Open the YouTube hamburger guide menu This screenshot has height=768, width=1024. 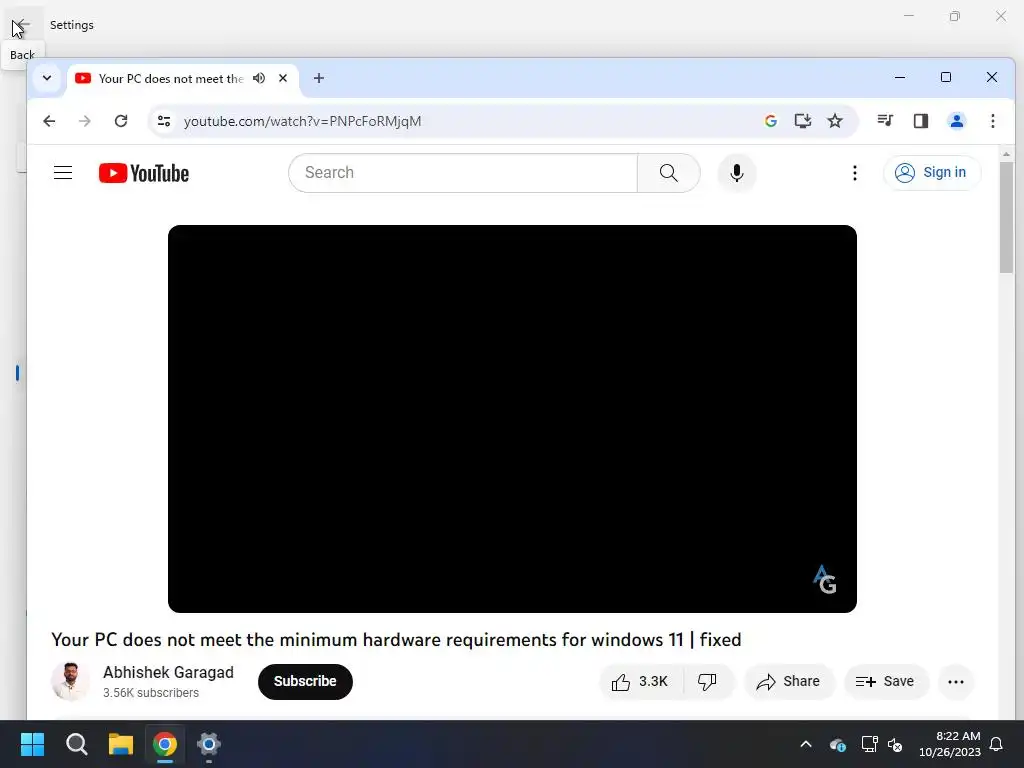(63, 172)
